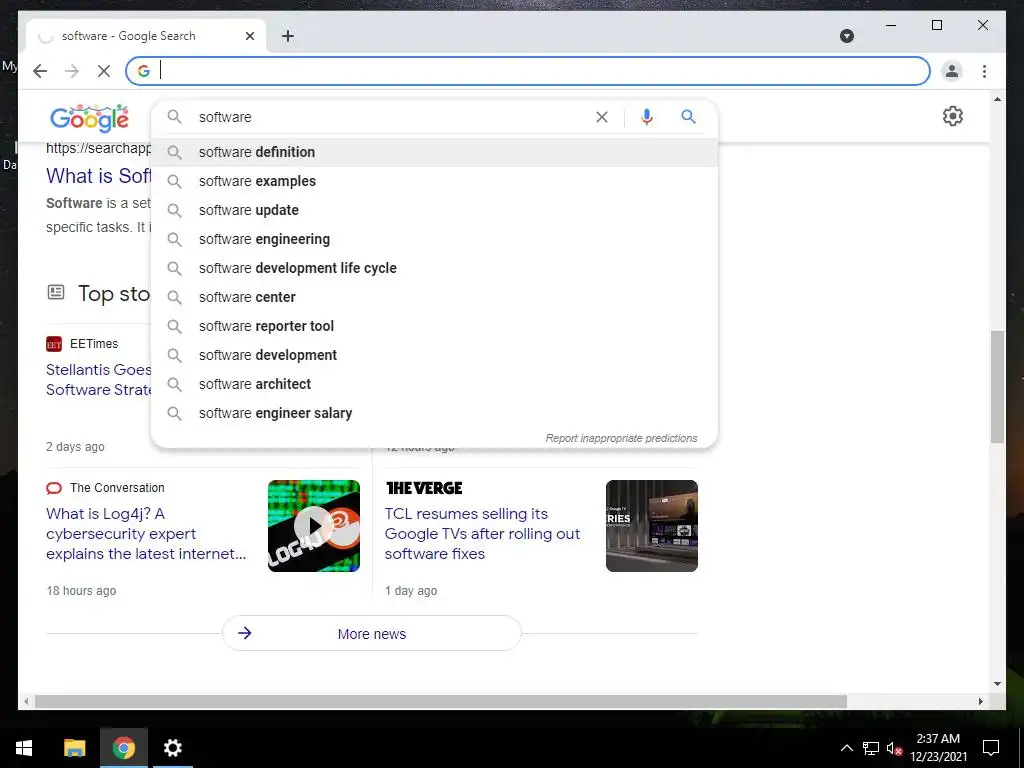Viewport: 1024px width, 768px height.
Task: Submit search with blue magnifier icon
Action: pyautogui.click(x=688, y=117)
